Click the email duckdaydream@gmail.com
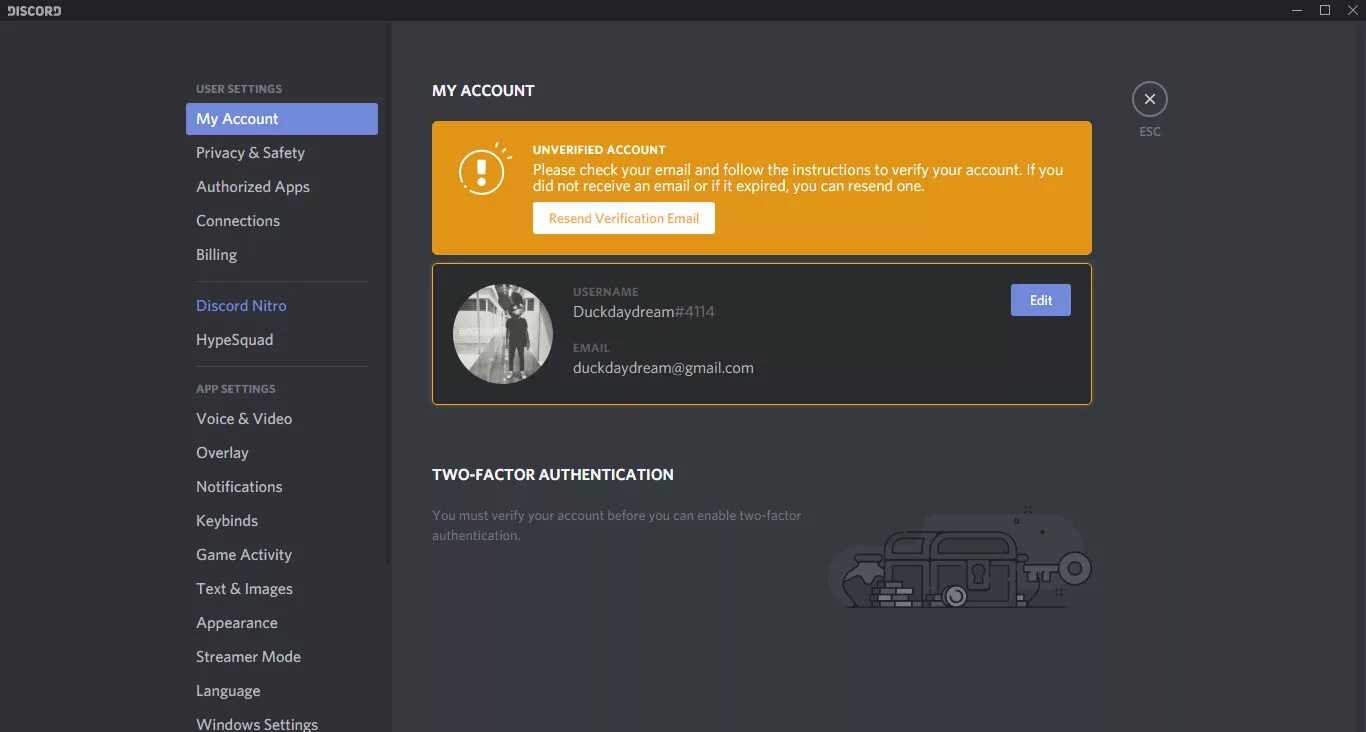This screenshot has width=1366, height=732. [x=663, y=368]
